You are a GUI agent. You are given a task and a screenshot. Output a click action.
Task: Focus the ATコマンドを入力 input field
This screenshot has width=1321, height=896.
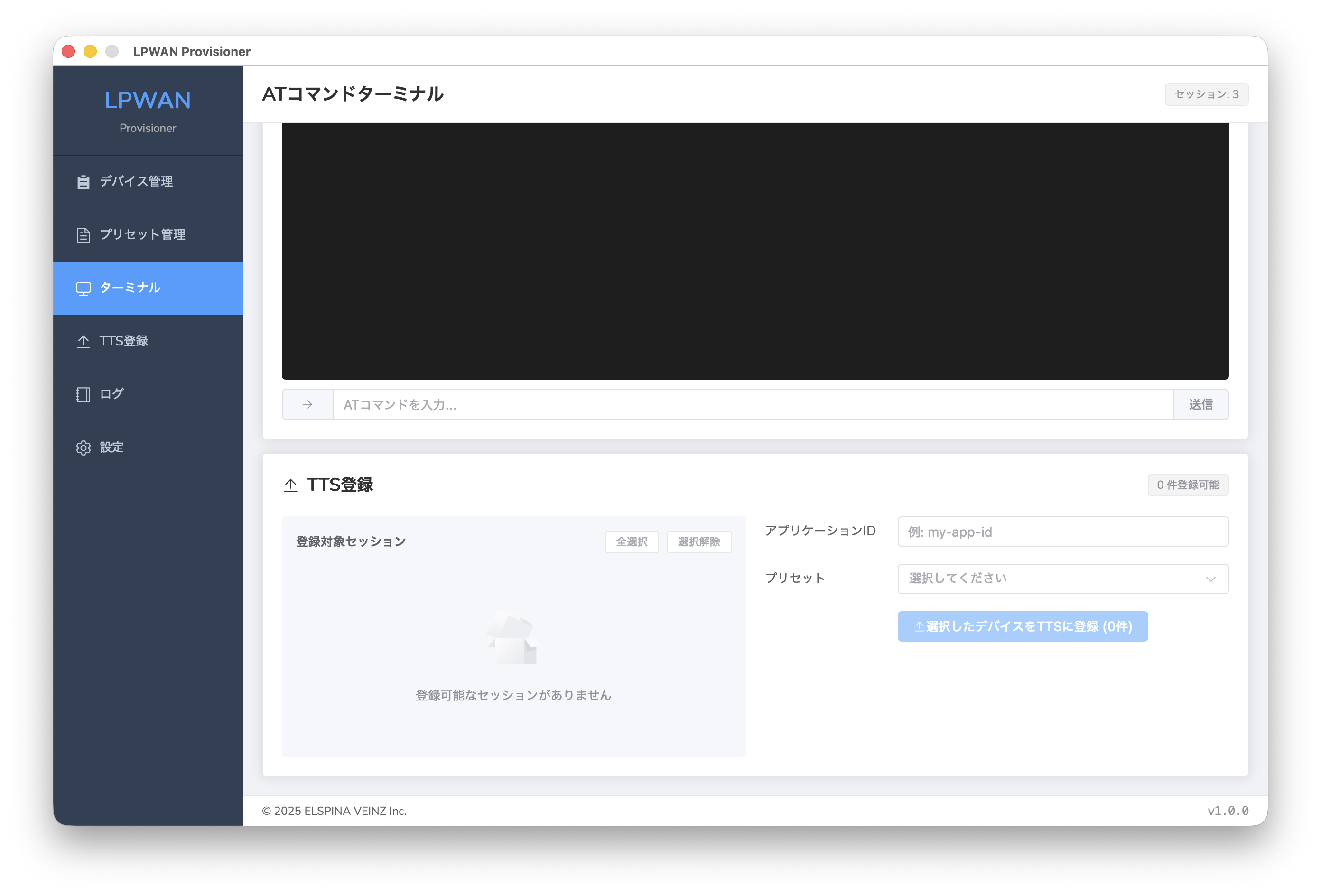(x=753, y=404)
